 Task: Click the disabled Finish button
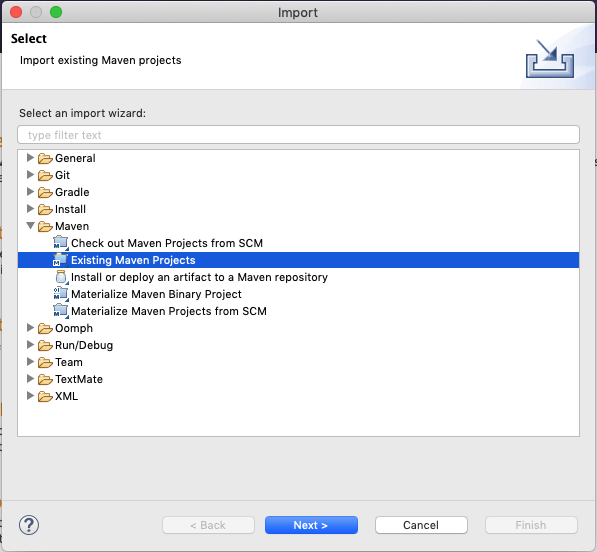point(531,525)
